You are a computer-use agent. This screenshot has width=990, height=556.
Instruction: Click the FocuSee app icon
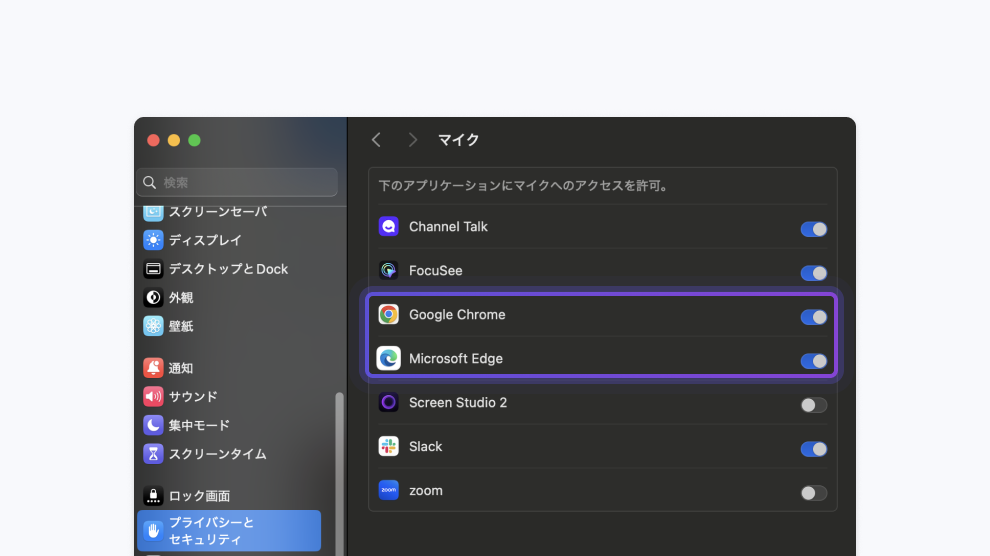click(x=389, y=271)
